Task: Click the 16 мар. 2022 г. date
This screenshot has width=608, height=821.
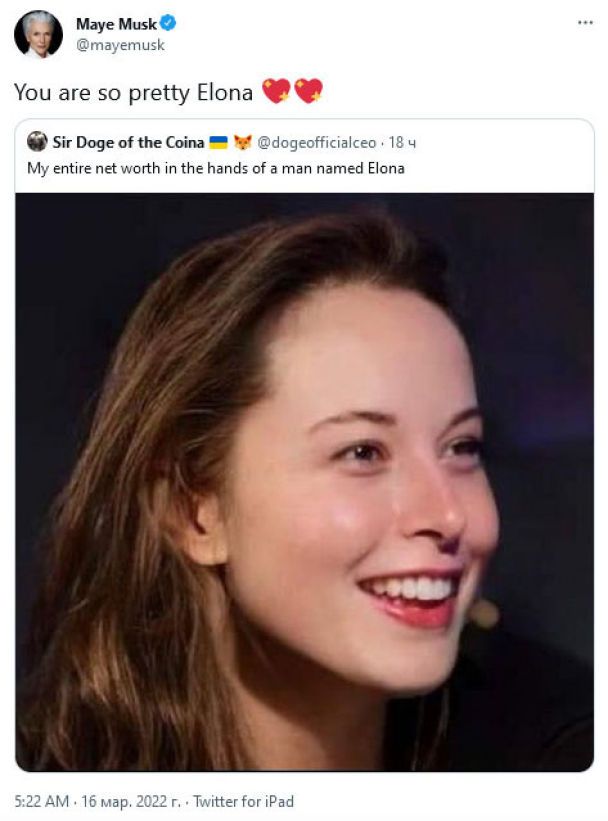Action: 126,800
